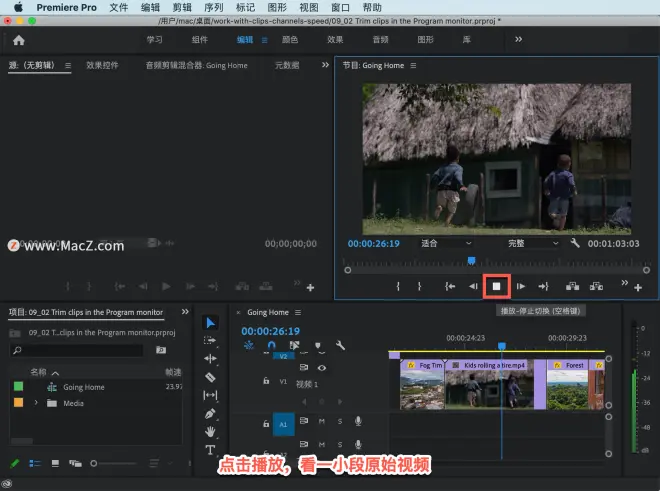660x491 pixels.
Task: Open the 音频剪辑混合器 tab
Action: [197, 65]
